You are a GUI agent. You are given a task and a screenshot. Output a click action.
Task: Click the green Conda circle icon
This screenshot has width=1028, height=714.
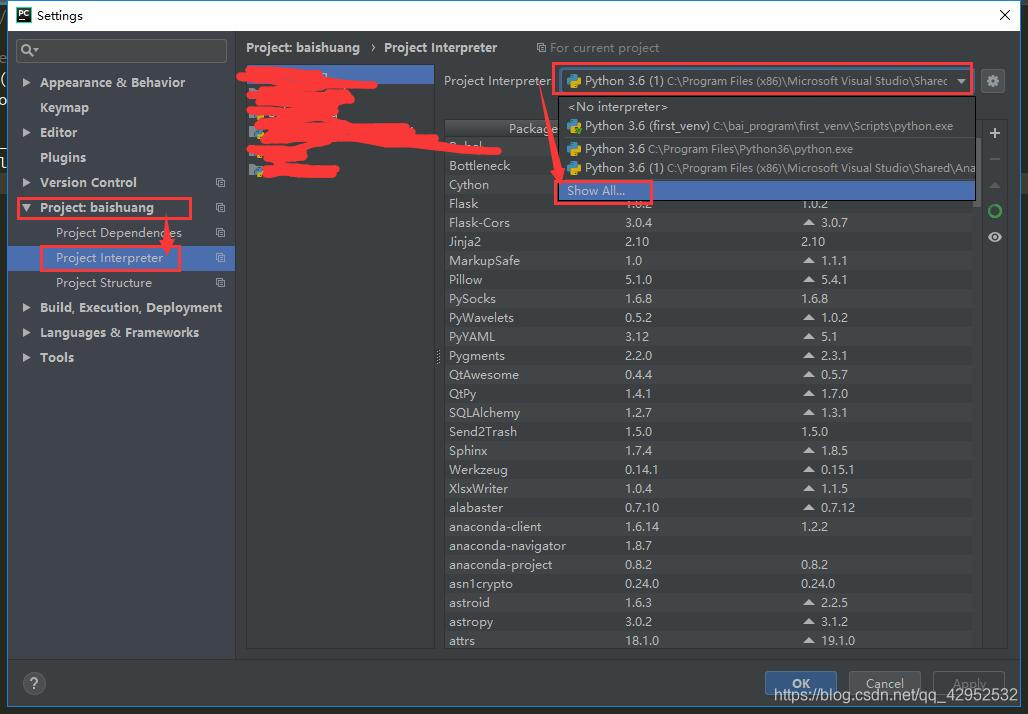pyautogui.click(x=995, y=211)
